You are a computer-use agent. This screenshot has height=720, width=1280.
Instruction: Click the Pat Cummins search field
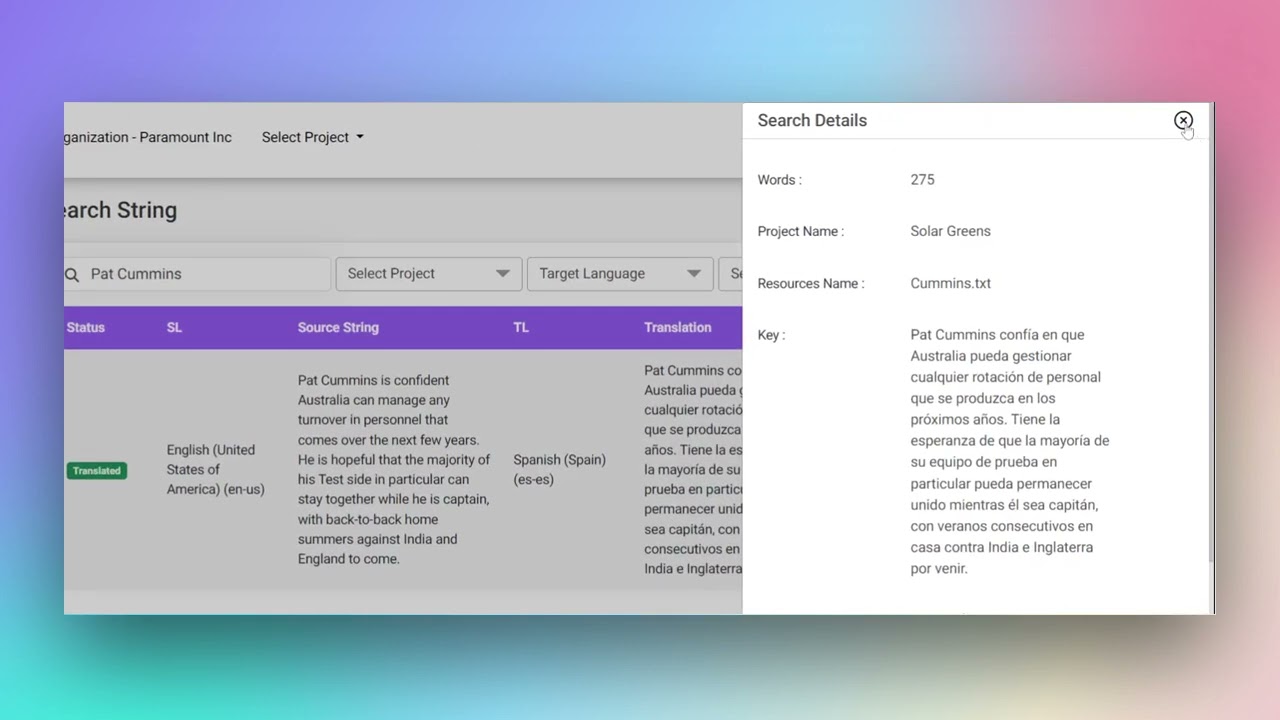(x=197, y=274)
